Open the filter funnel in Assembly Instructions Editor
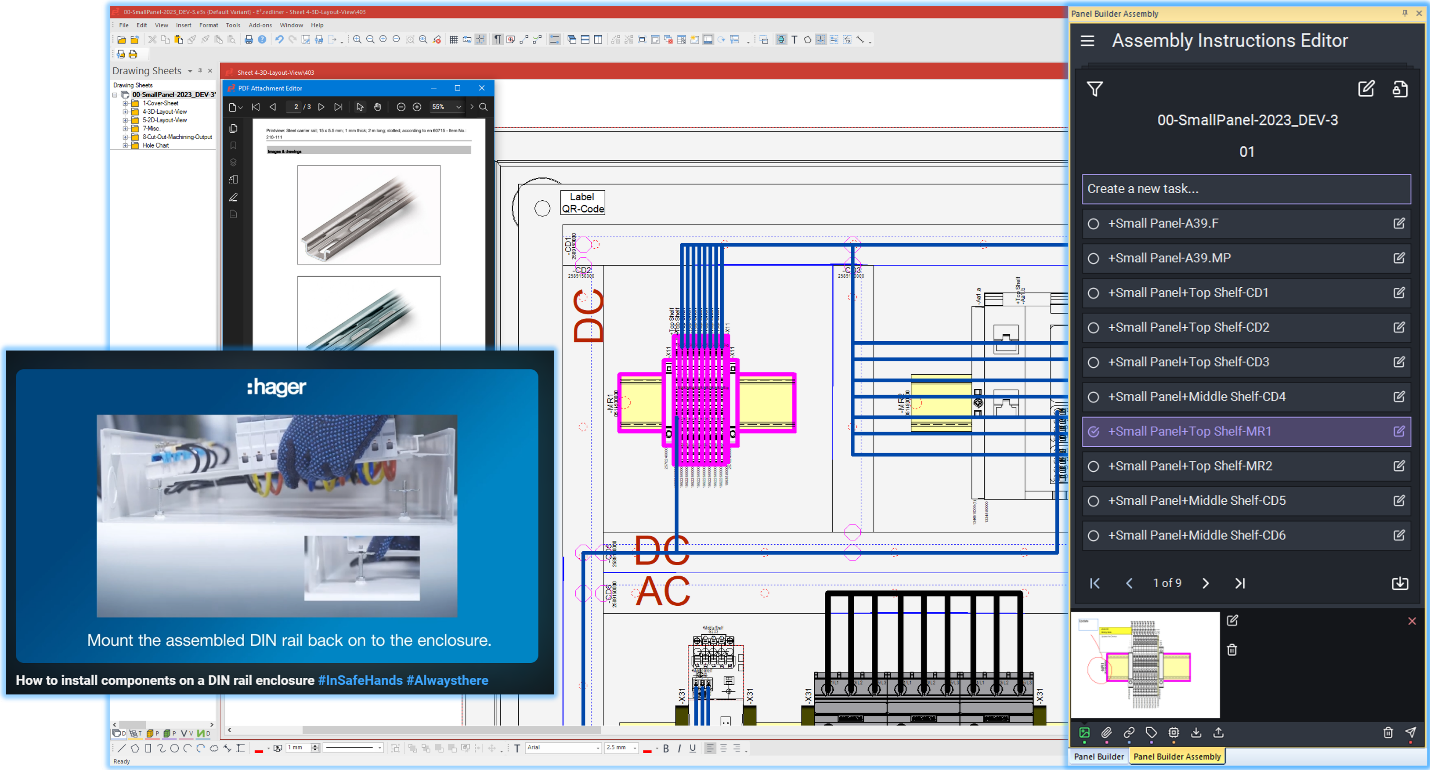Screen dimensions: 1430x770 point(1094,89)
